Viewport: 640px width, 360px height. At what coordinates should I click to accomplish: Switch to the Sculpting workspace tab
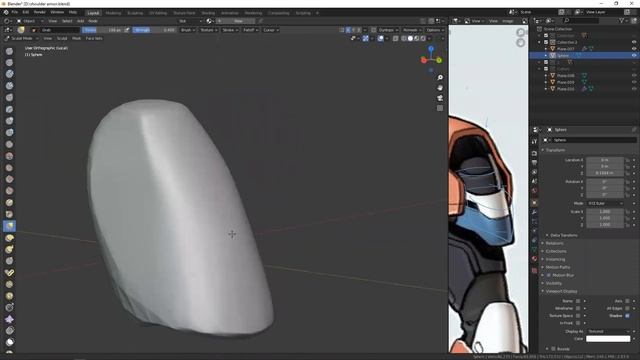(x=135, y=13)
